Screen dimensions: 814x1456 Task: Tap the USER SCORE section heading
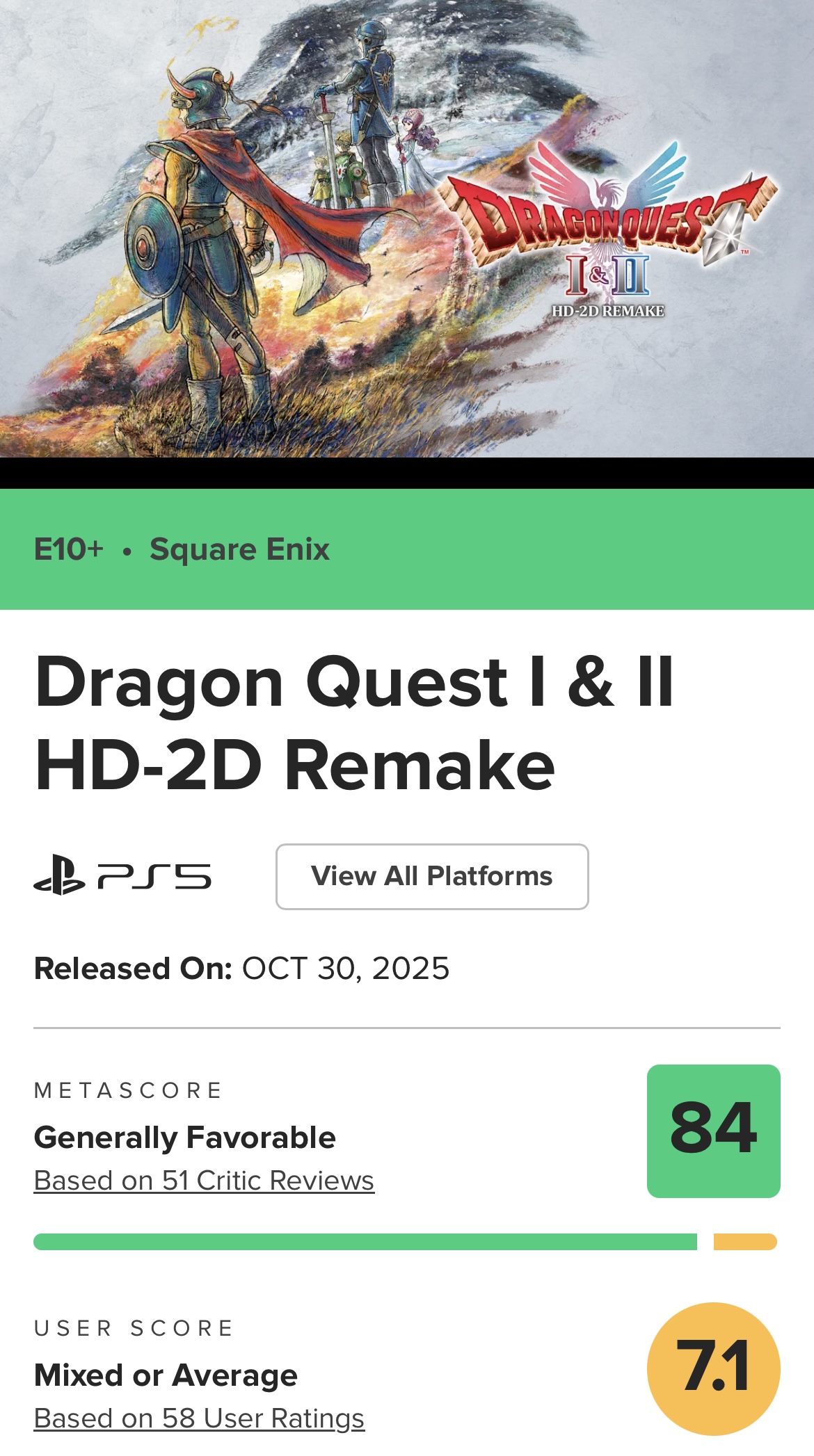[x=134, y=1328]
